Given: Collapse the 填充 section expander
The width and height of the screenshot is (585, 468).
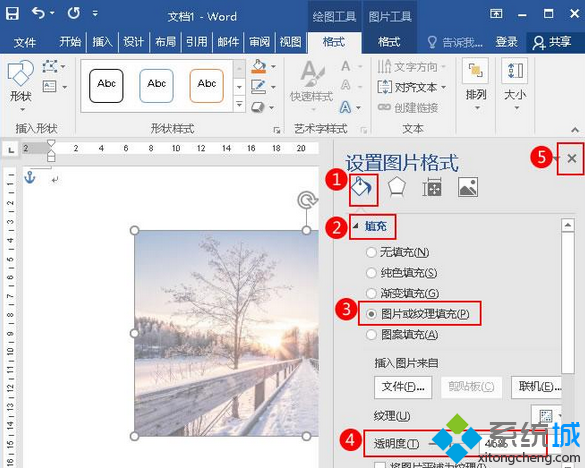Looking at the screenshot, I should coord(356,226).
